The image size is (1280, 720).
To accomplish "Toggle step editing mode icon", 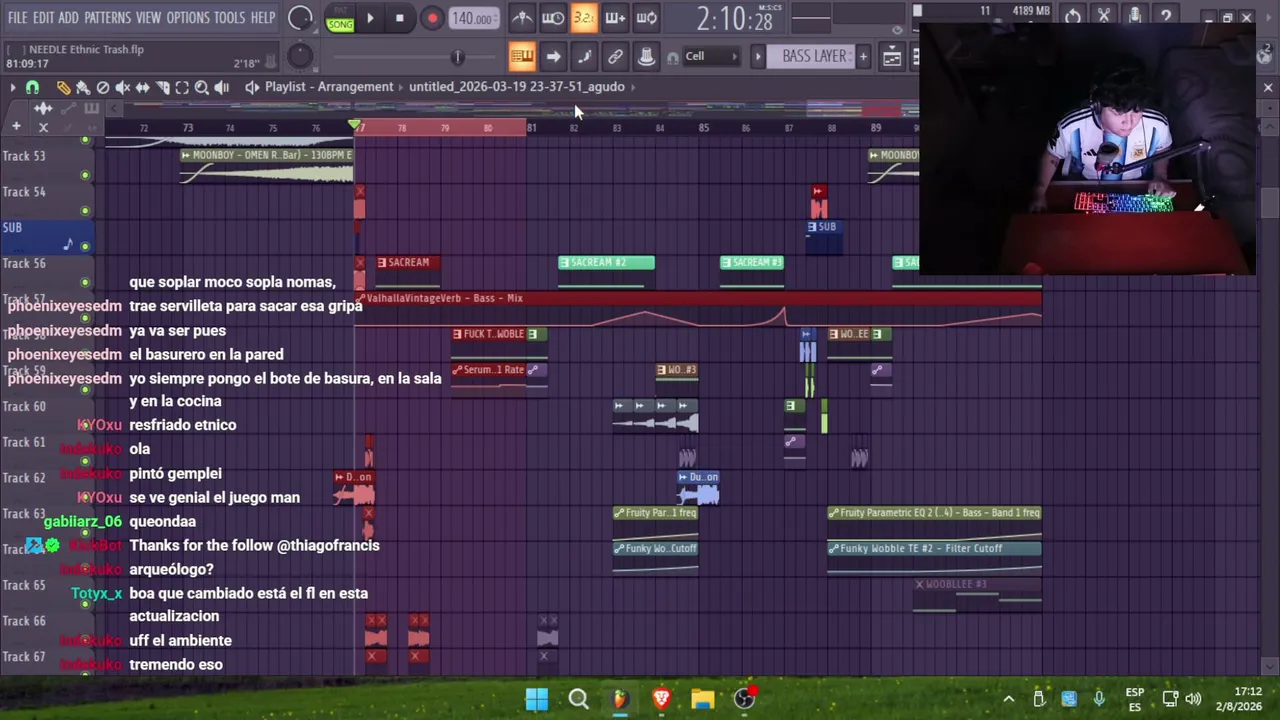I will click(584, 56).
